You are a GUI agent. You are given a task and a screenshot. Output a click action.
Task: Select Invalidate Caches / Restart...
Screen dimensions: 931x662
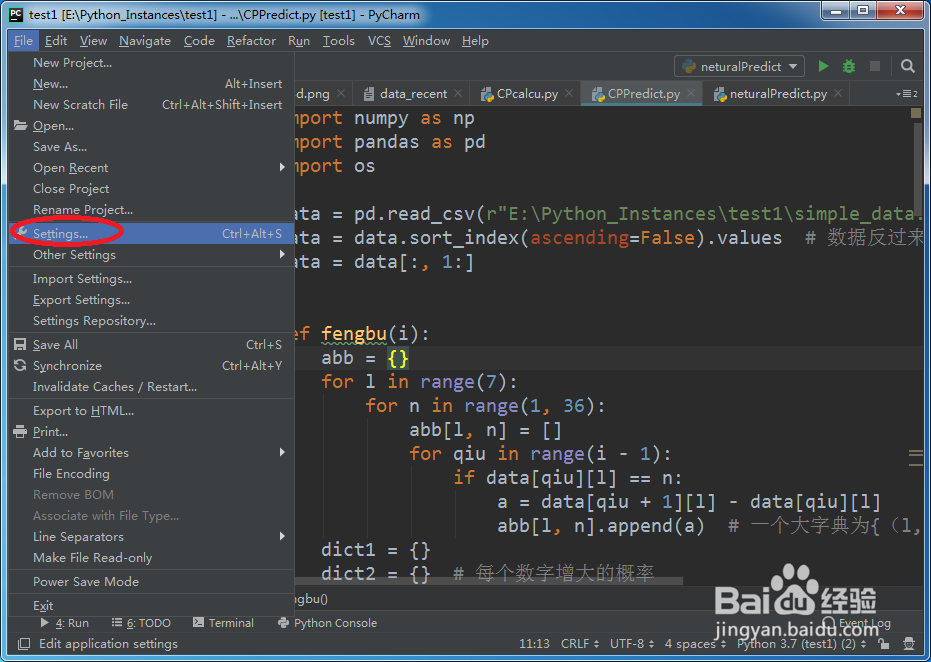pyautogui.click(x=151, y=387)
